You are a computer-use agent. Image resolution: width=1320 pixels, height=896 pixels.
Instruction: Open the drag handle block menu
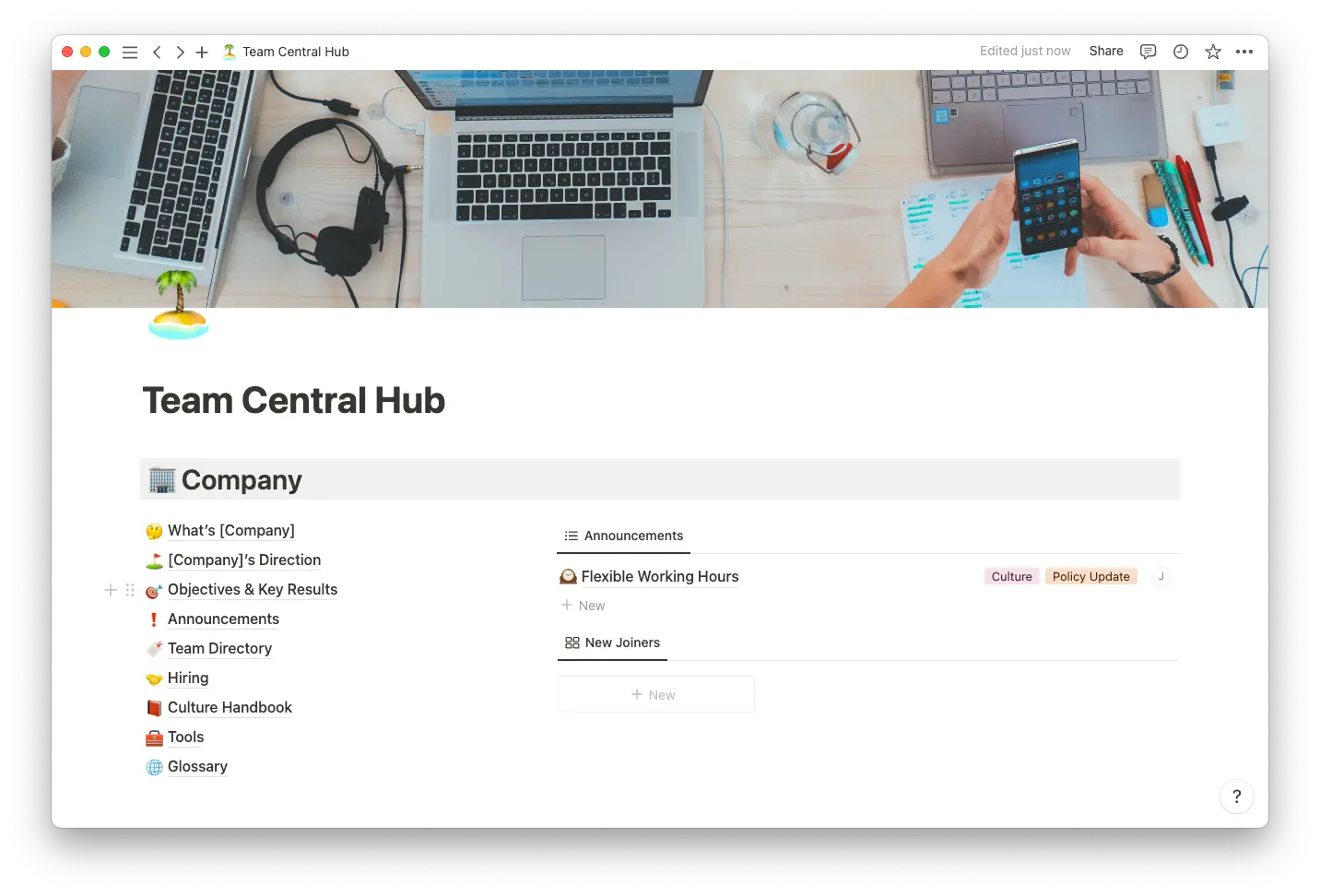pos(130,590)
